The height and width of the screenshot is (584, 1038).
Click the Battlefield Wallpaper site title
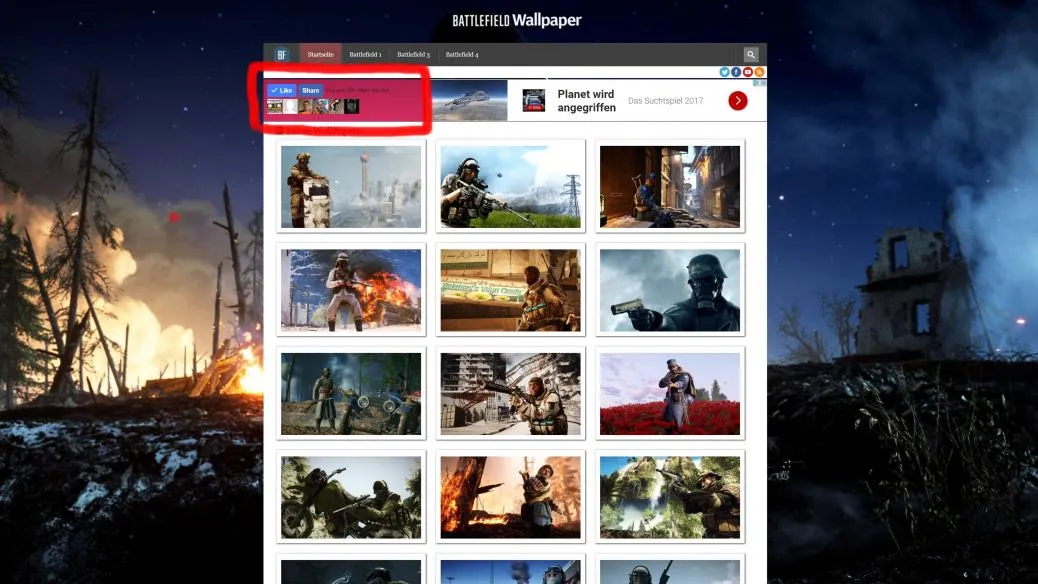click(517, 21)
